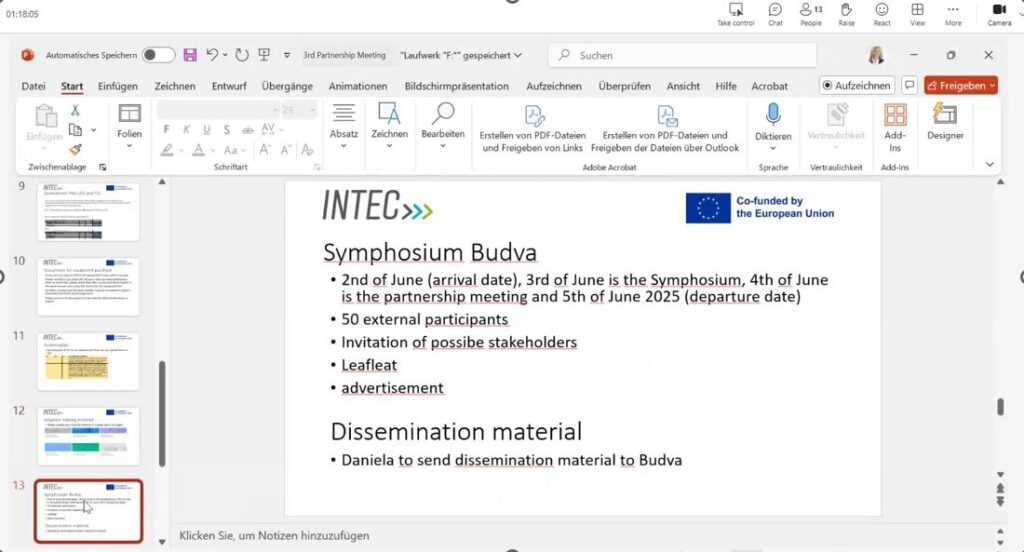Click the Aufzeichnen button
This screenshot has width=1024, height=552.
pos(856,85)
